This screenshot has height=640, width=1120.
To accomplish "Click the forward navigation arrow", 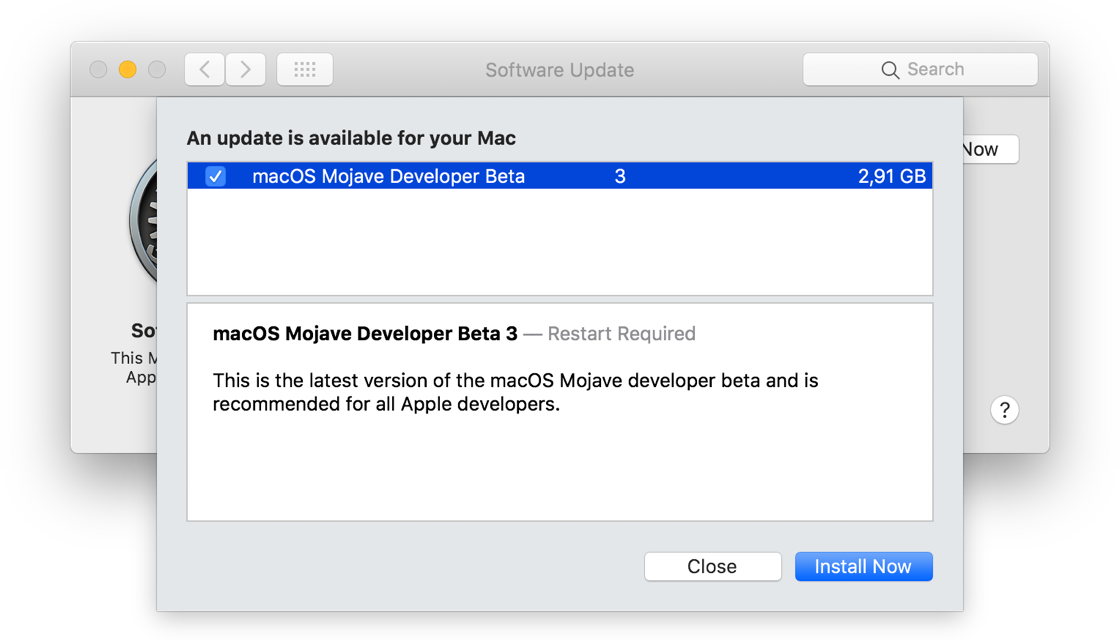I will point(246,69).
